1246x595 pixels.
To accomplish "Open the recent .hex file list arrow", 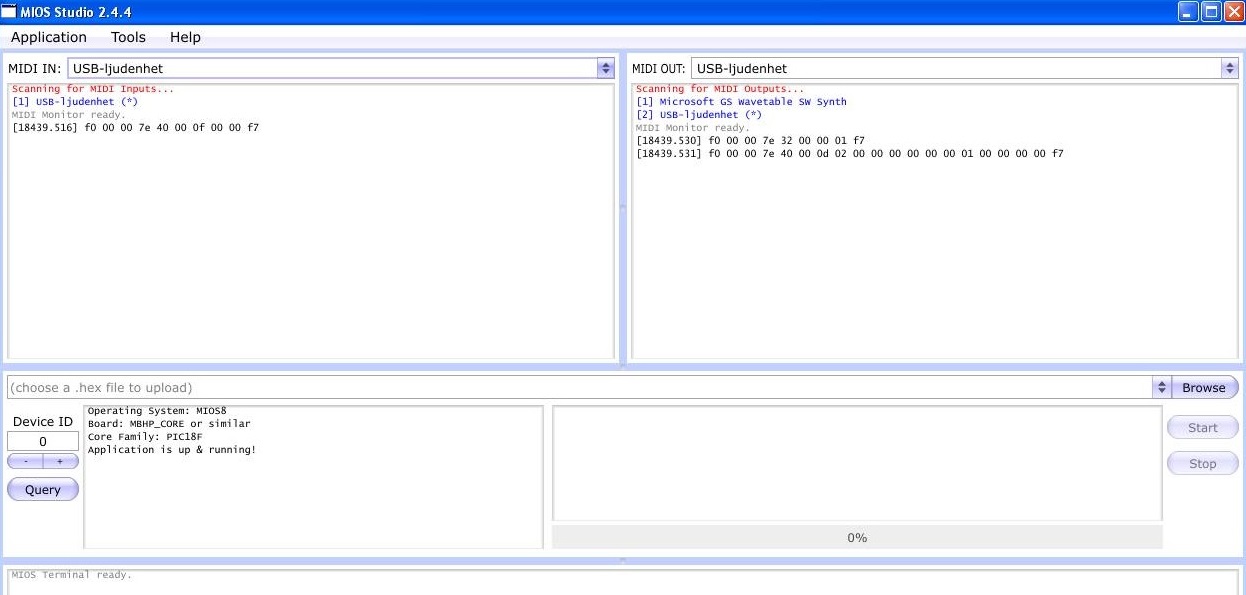I will (x=1161, y=387).
